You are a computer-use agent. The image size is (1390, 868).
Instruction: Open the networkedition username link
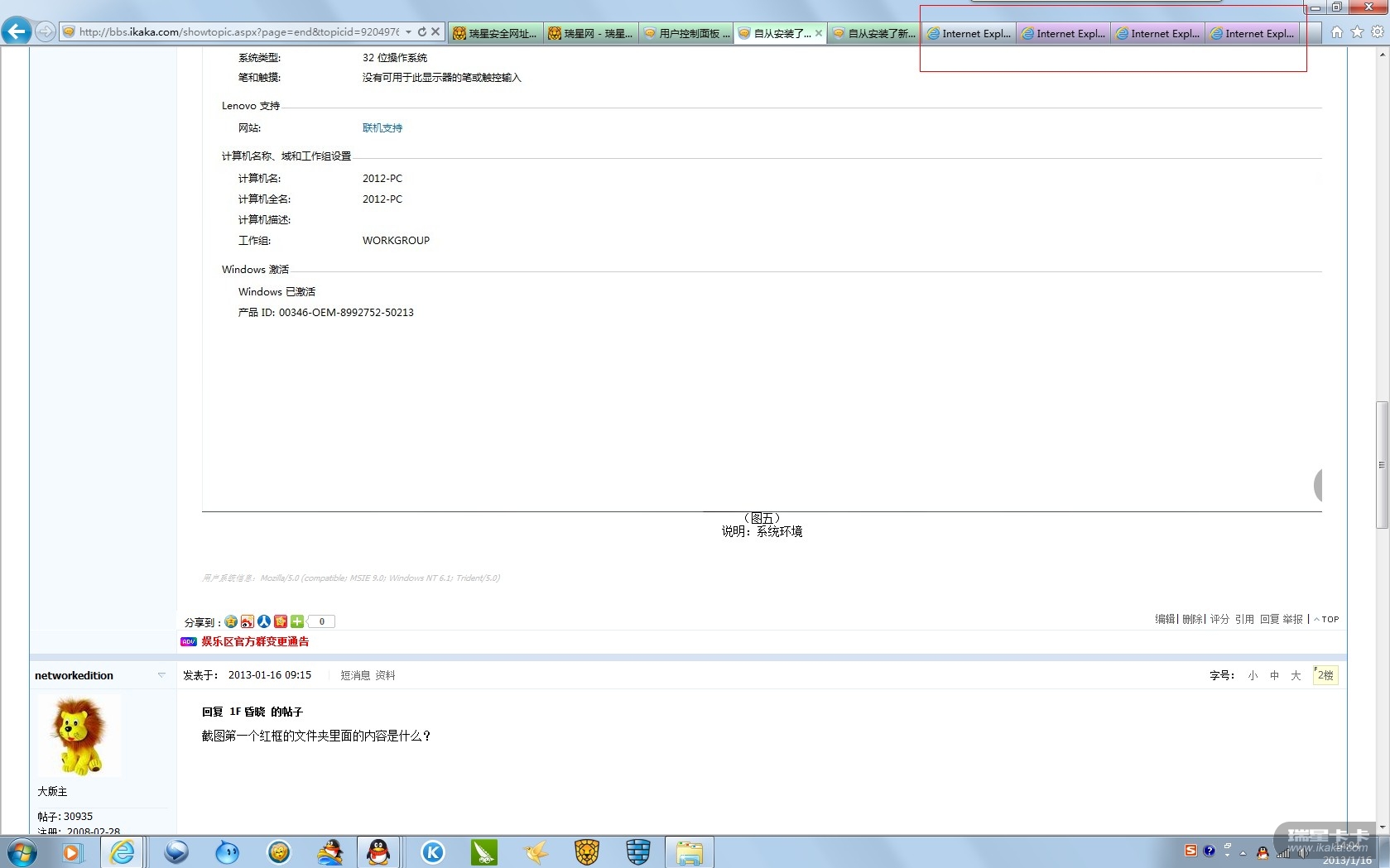(x=74, y=675)
